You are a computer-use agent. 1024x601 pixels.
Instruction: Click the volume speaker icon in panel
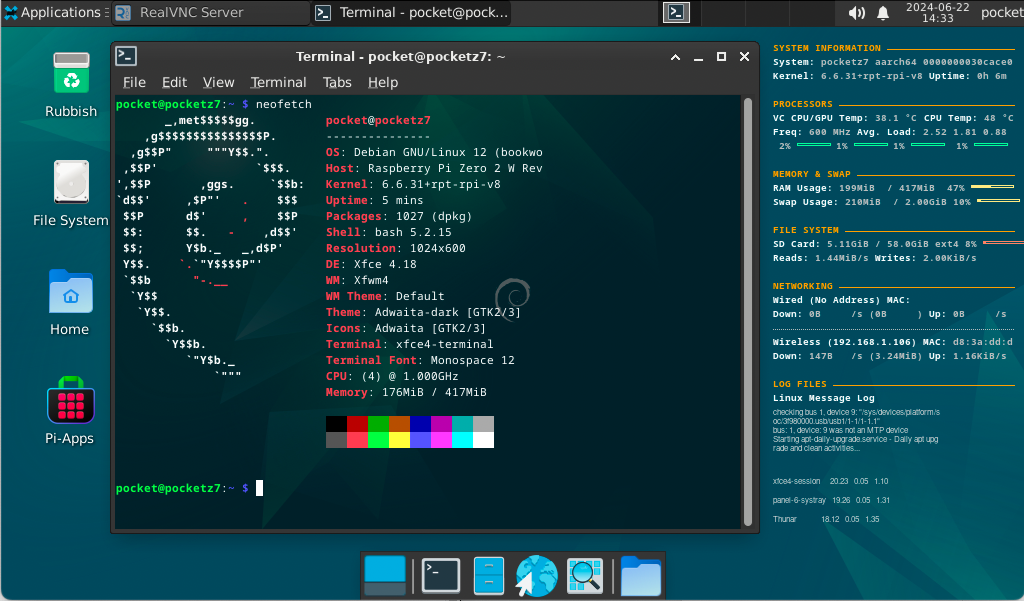click(x=856, y=13)
